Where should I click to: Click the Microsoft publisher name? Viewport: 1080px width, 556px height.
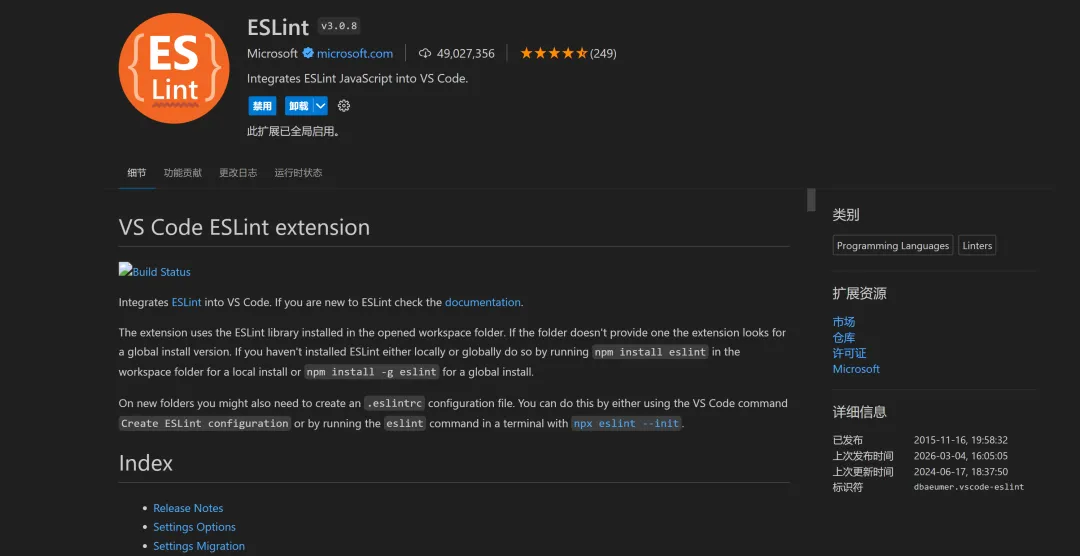(272, 53)
